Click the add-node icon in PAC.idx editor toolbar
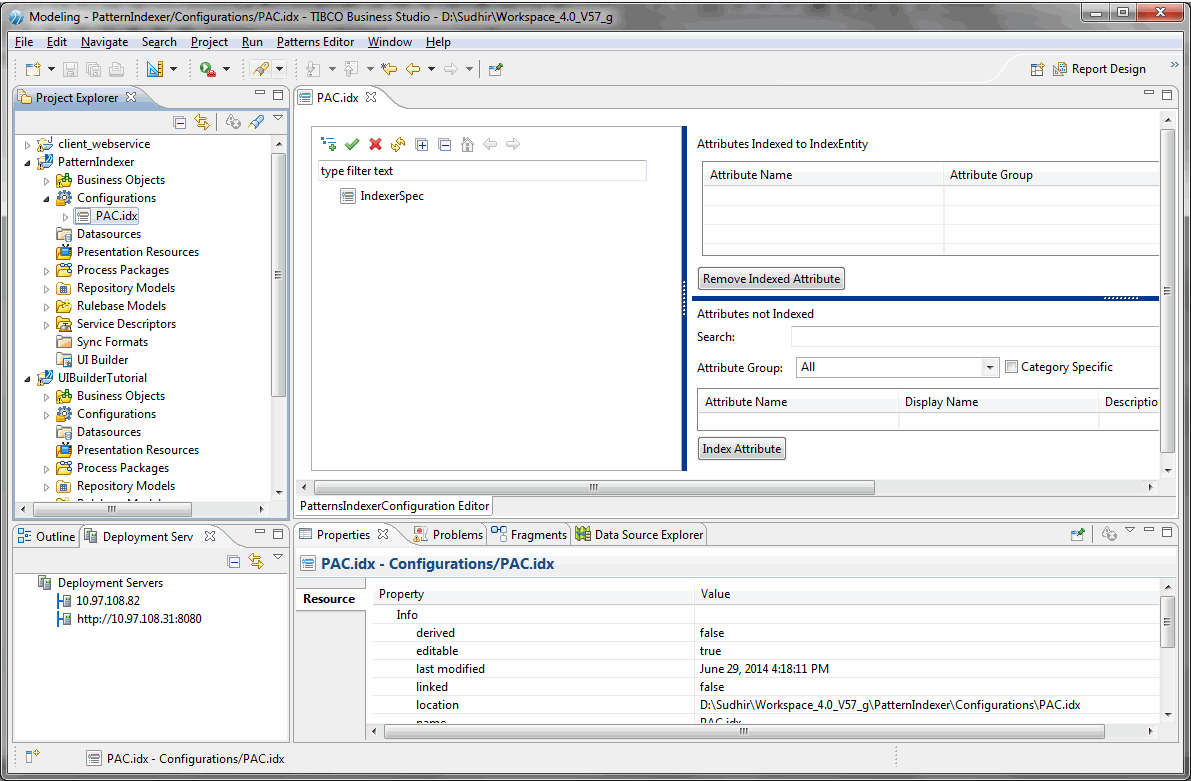This screenshot has height=781, width=1191. 329,144
